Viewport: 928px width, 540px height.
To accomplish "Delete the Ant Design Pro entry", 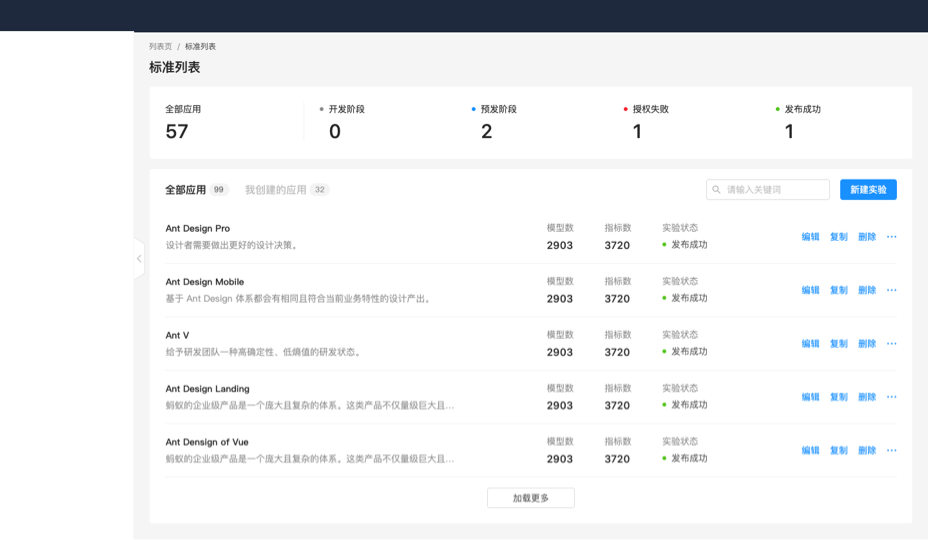I will [x=867, y=237].
